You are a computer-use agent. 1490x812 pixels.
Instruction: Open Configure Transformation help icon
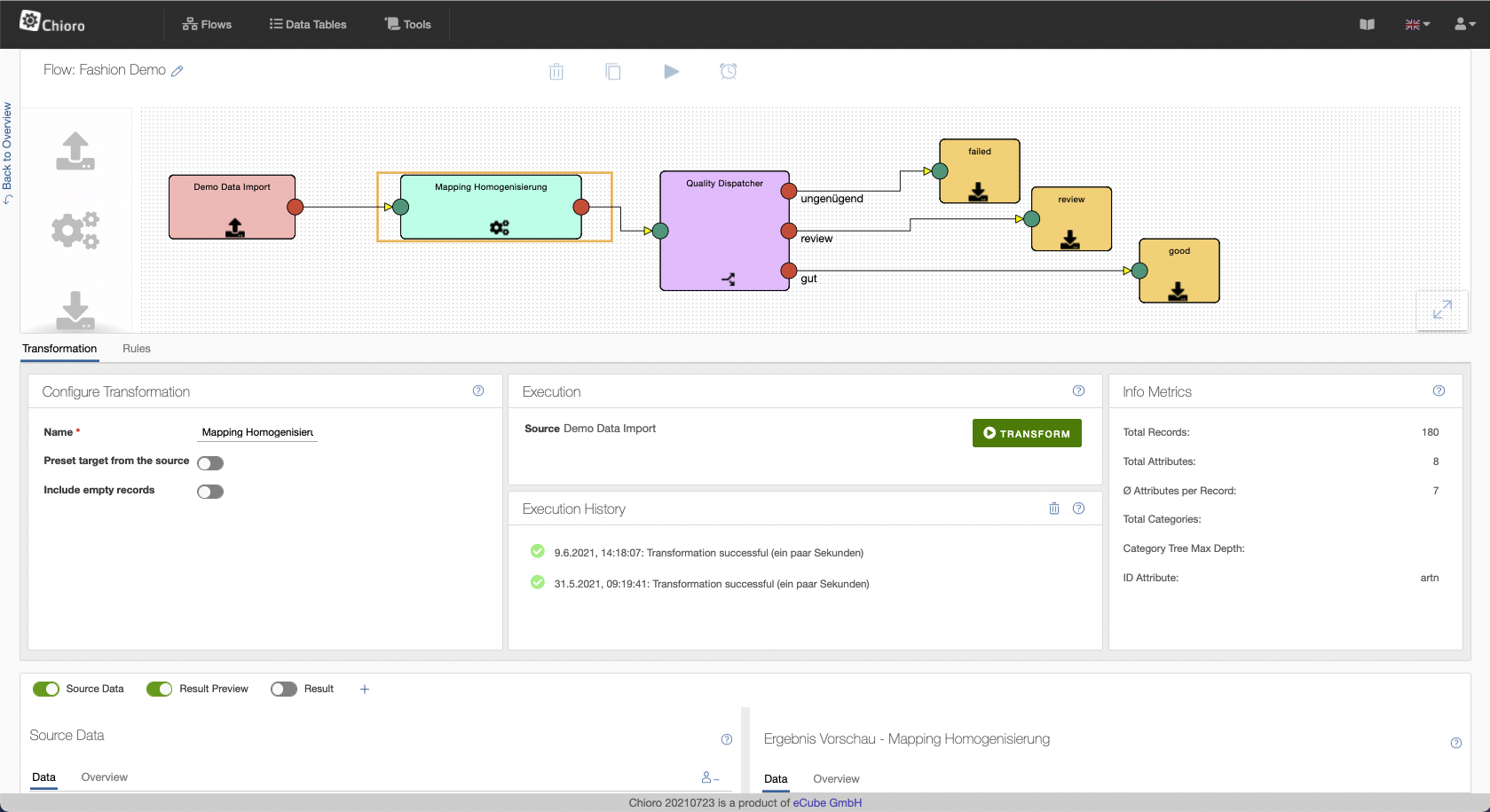(x=478, y=391)
